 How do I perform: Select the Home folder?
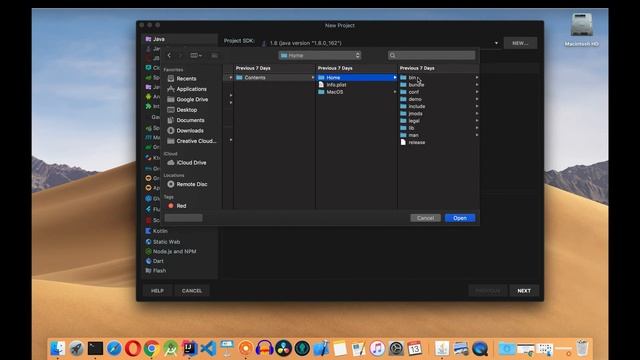(x=356, y=78)
